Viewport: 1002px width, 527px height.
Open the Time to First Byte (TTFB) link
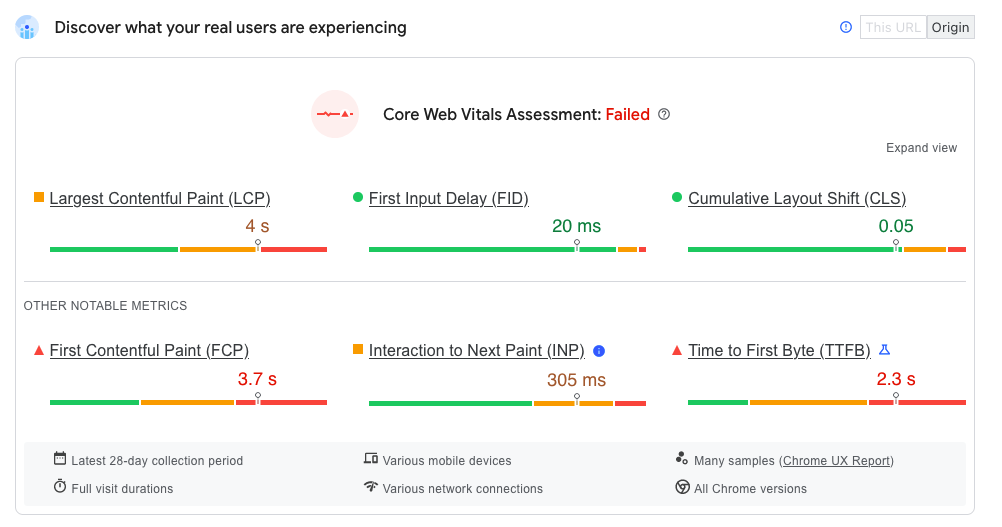(779, 351)
